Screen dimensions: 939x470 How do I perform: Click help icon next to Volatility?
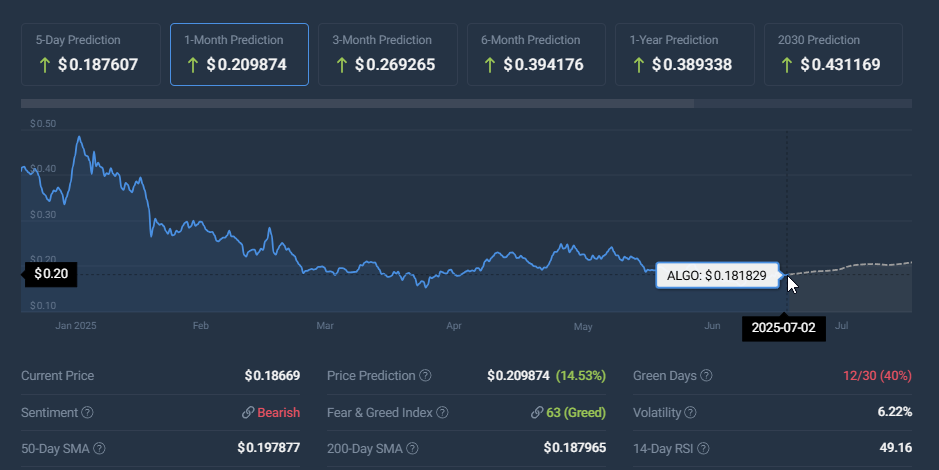tap(690, 413)
